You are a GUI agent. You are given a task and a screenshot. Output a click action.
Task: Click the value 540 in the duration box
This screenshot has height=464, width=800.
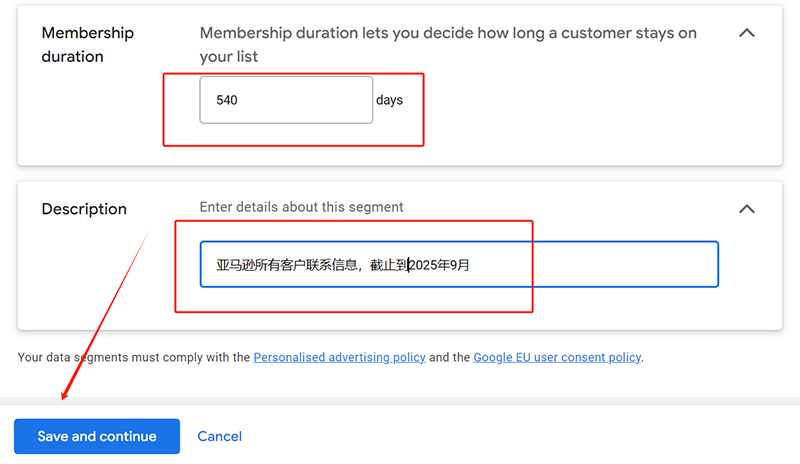[x=227, y=100]
